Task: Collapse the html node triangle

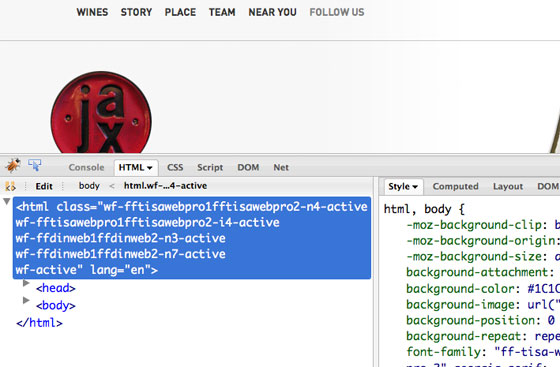Action: (x=6, y=202)
